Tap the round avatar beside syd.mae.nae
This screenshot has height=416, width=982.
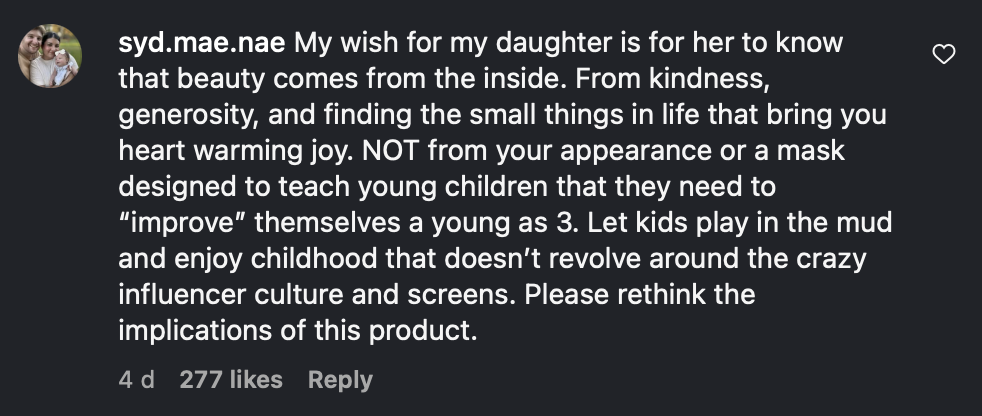click(49, 56)
